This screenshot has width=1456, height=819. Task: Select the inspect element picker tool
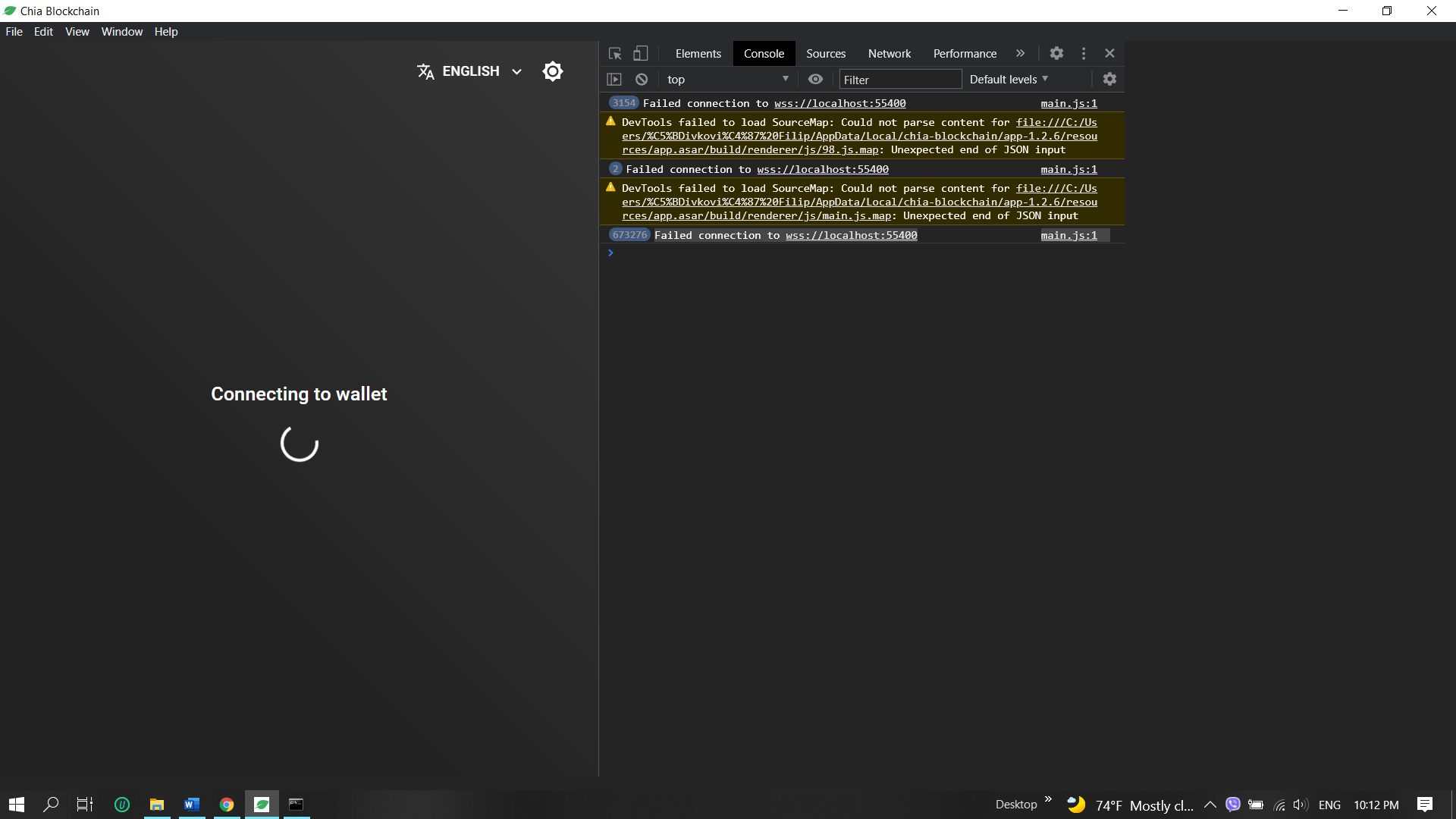click(615, 53)
